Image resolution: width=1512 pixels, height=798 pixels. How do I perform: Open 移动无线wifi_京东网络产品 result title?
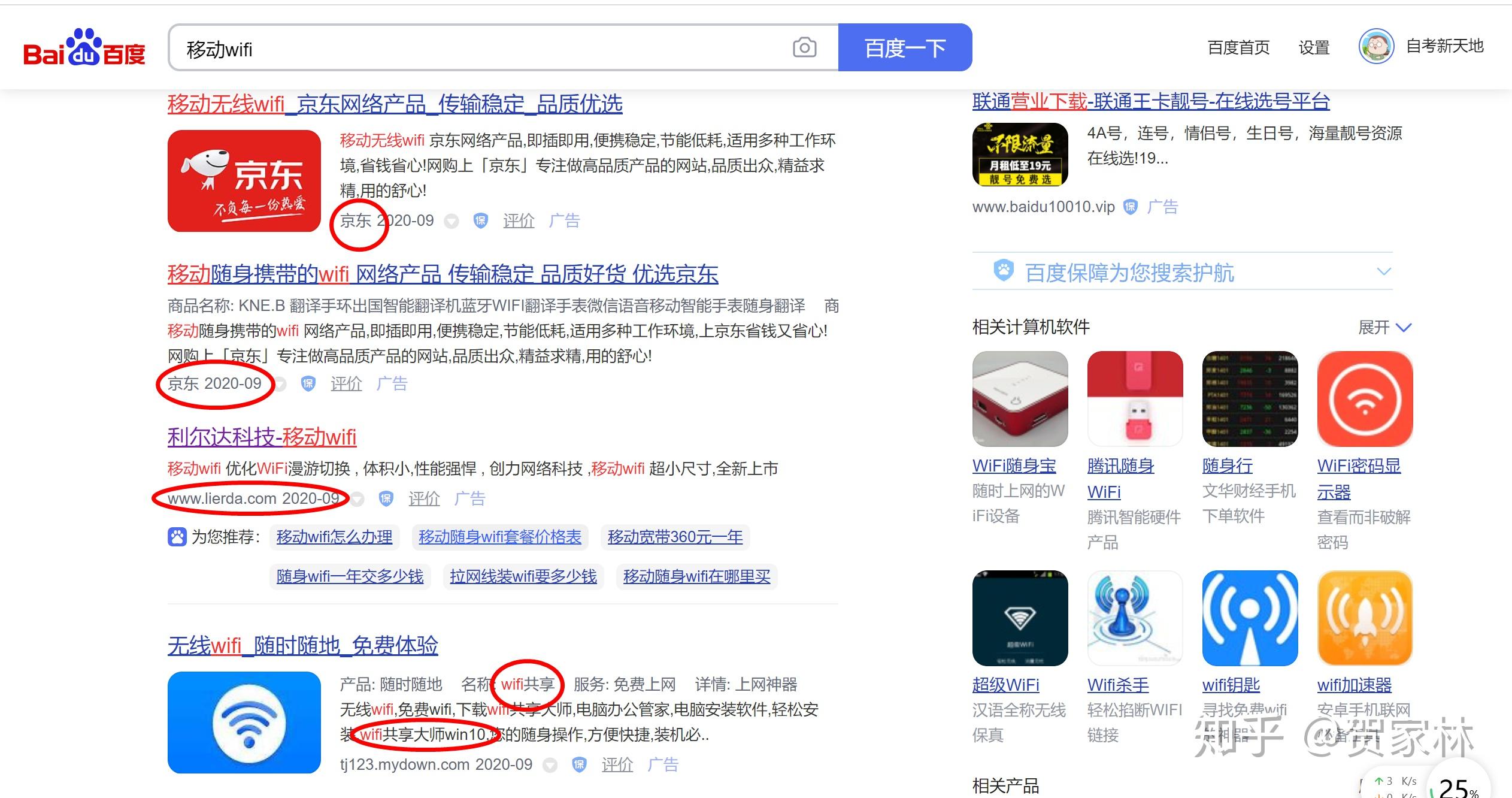click(x=395, y=104)
